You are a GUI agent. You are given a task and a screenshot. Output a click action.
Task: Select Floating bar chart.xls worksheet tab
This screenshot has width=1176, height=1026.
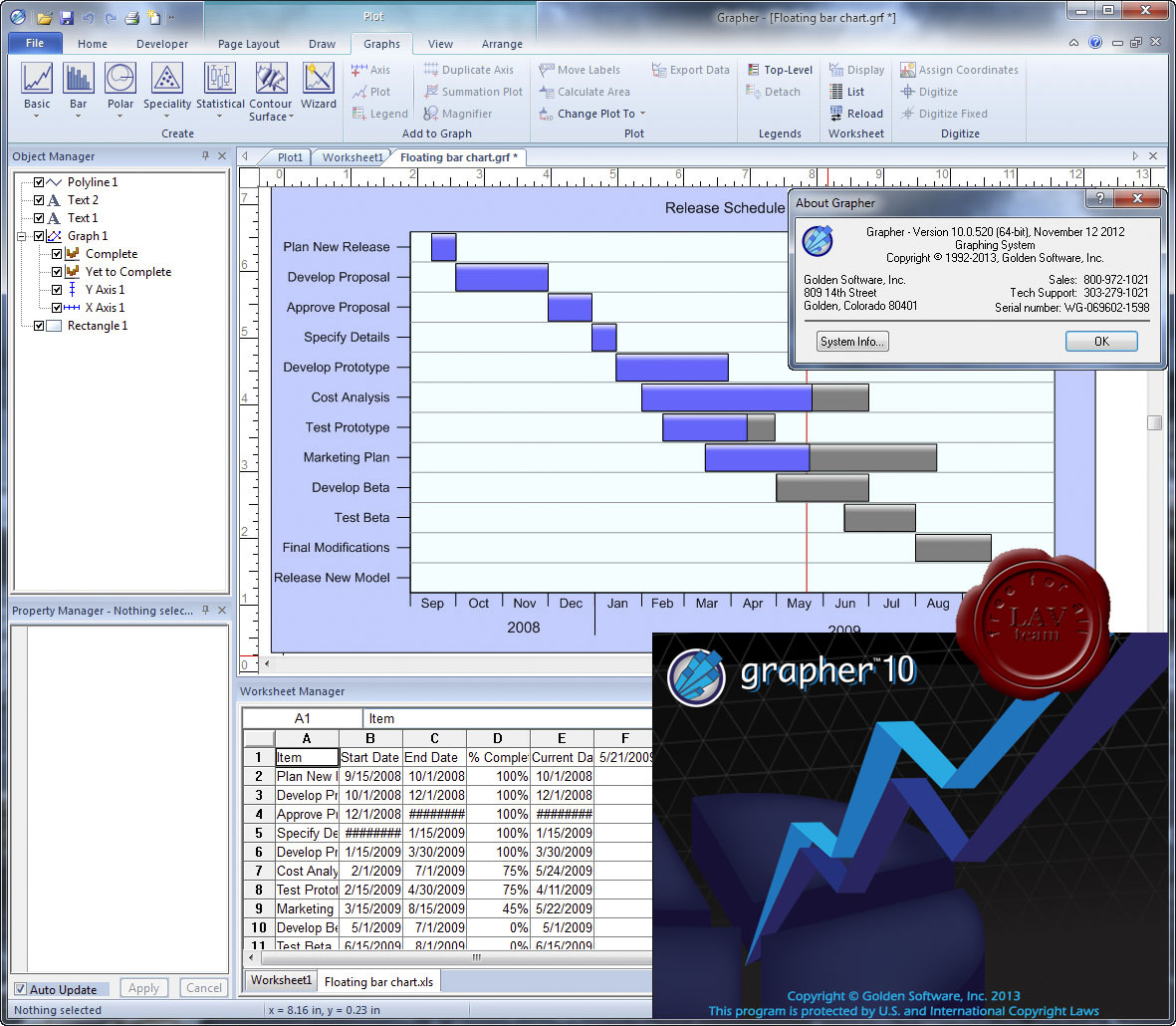pyautogui.click(x=378, y=982)
